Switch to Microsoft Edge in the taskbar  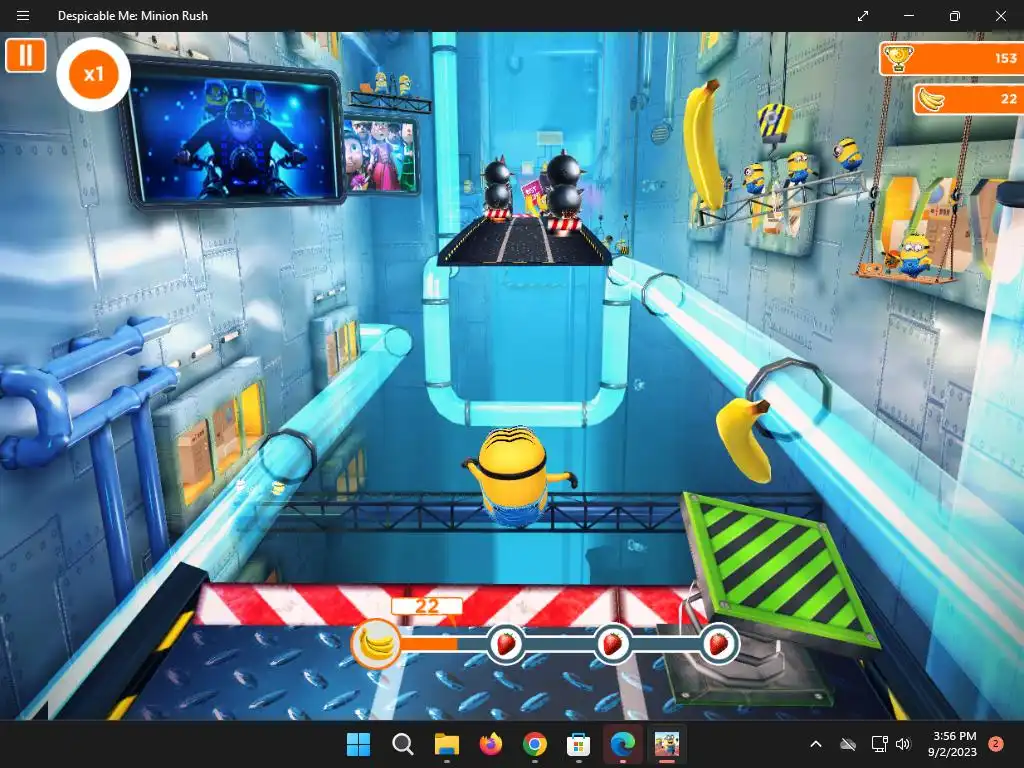click(x=622, y=744)
